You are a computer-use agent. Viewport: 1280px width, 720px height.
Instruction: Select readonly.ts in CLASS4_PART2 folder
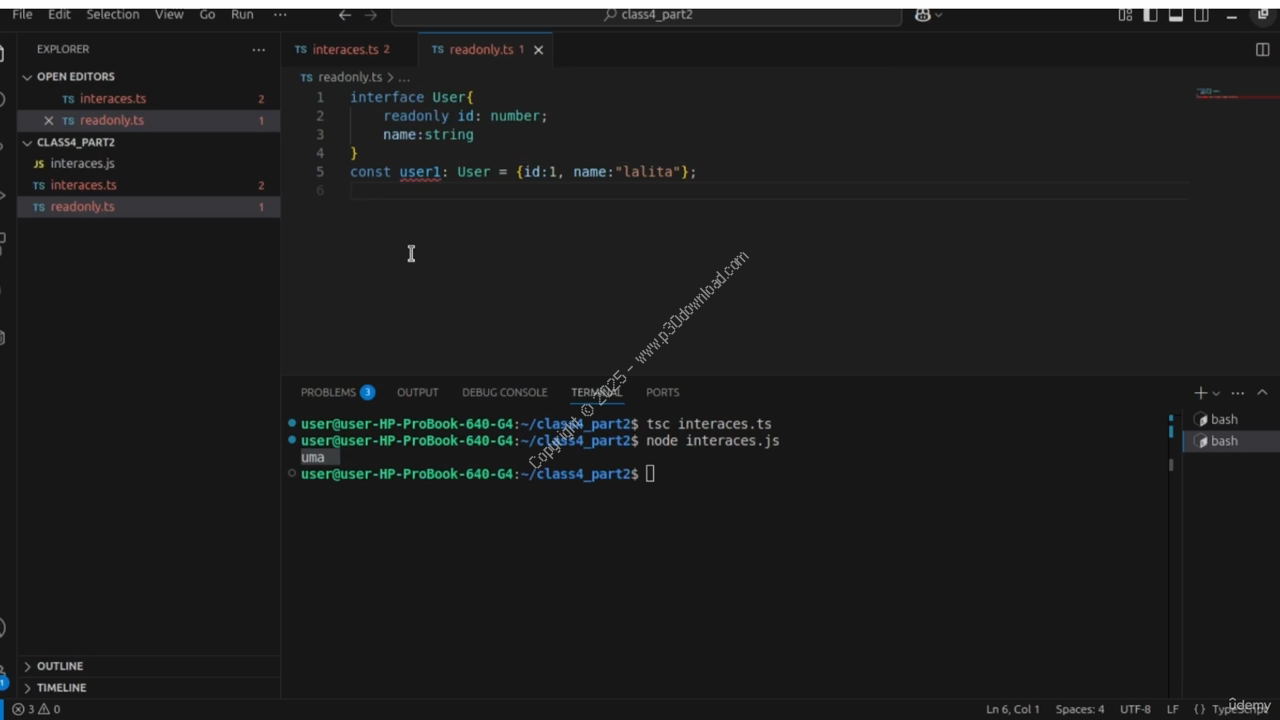click(x=148, y=207)
